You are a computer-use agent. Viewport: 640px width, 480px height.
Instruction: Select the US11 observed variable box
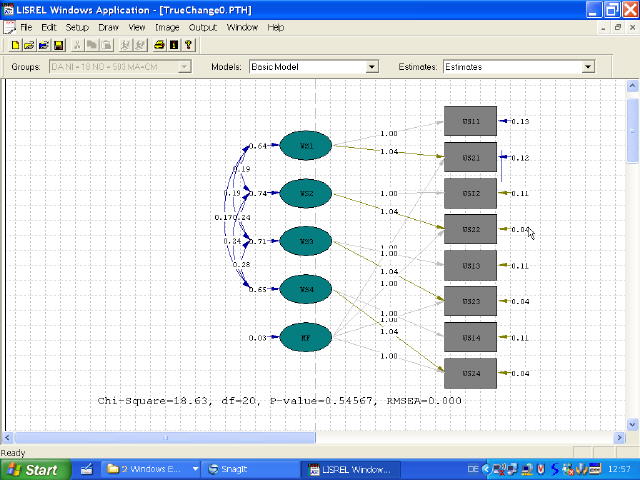tap(470, 122)
